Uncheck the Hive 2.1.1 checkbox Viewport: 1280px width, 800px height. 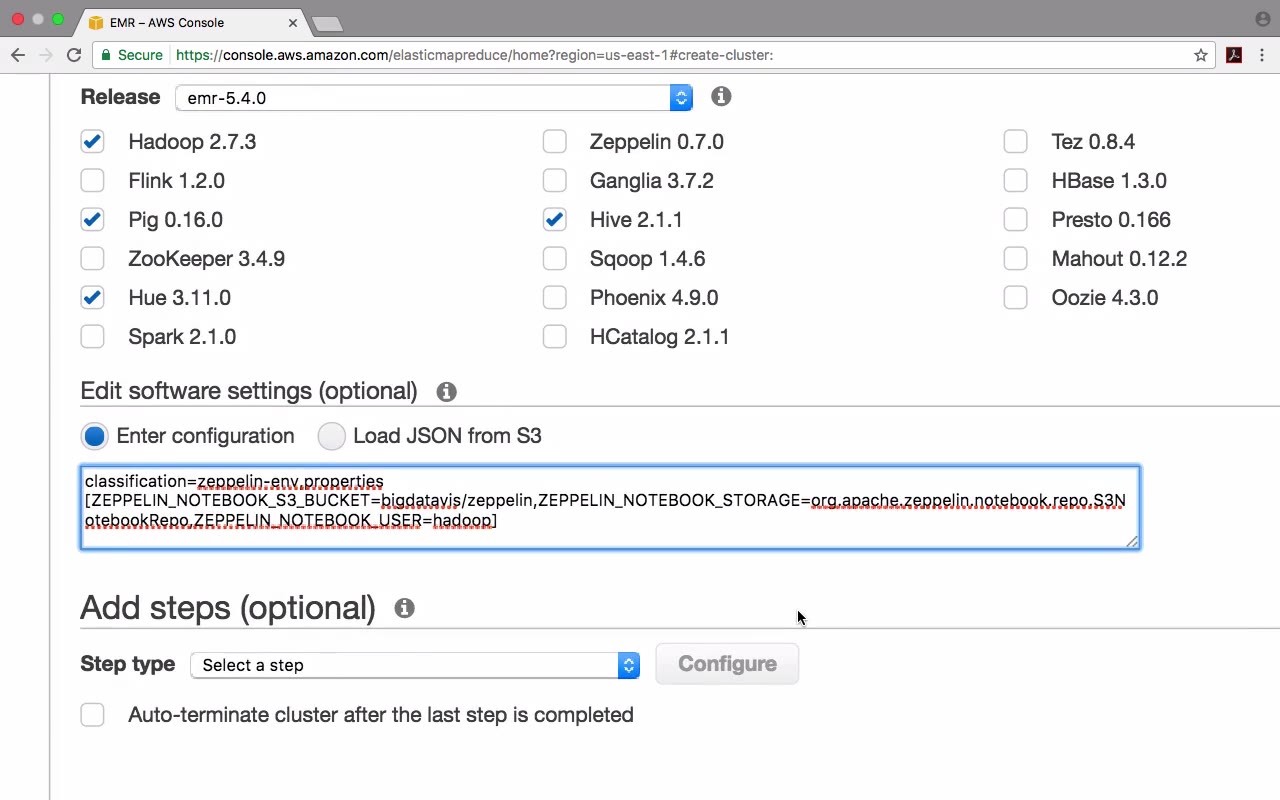[x=554, y=220]
